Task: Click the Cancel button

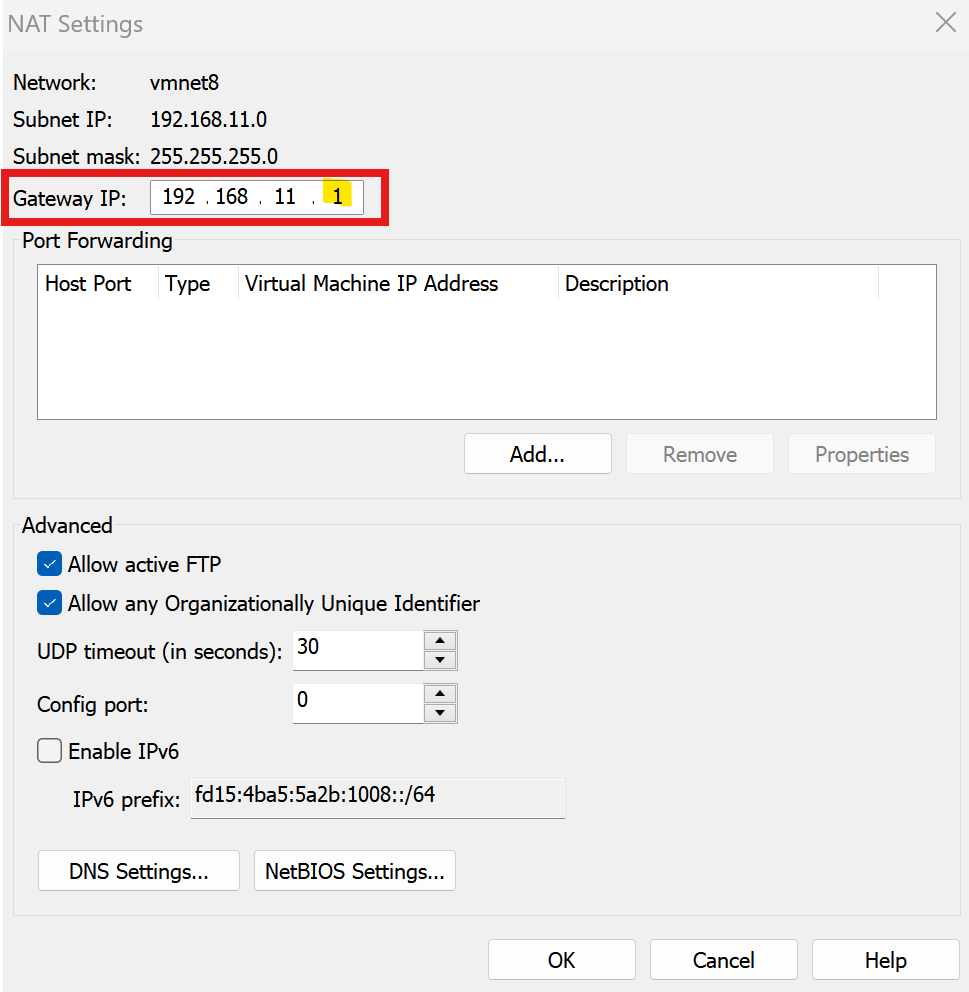Action: tap(724, 960)
